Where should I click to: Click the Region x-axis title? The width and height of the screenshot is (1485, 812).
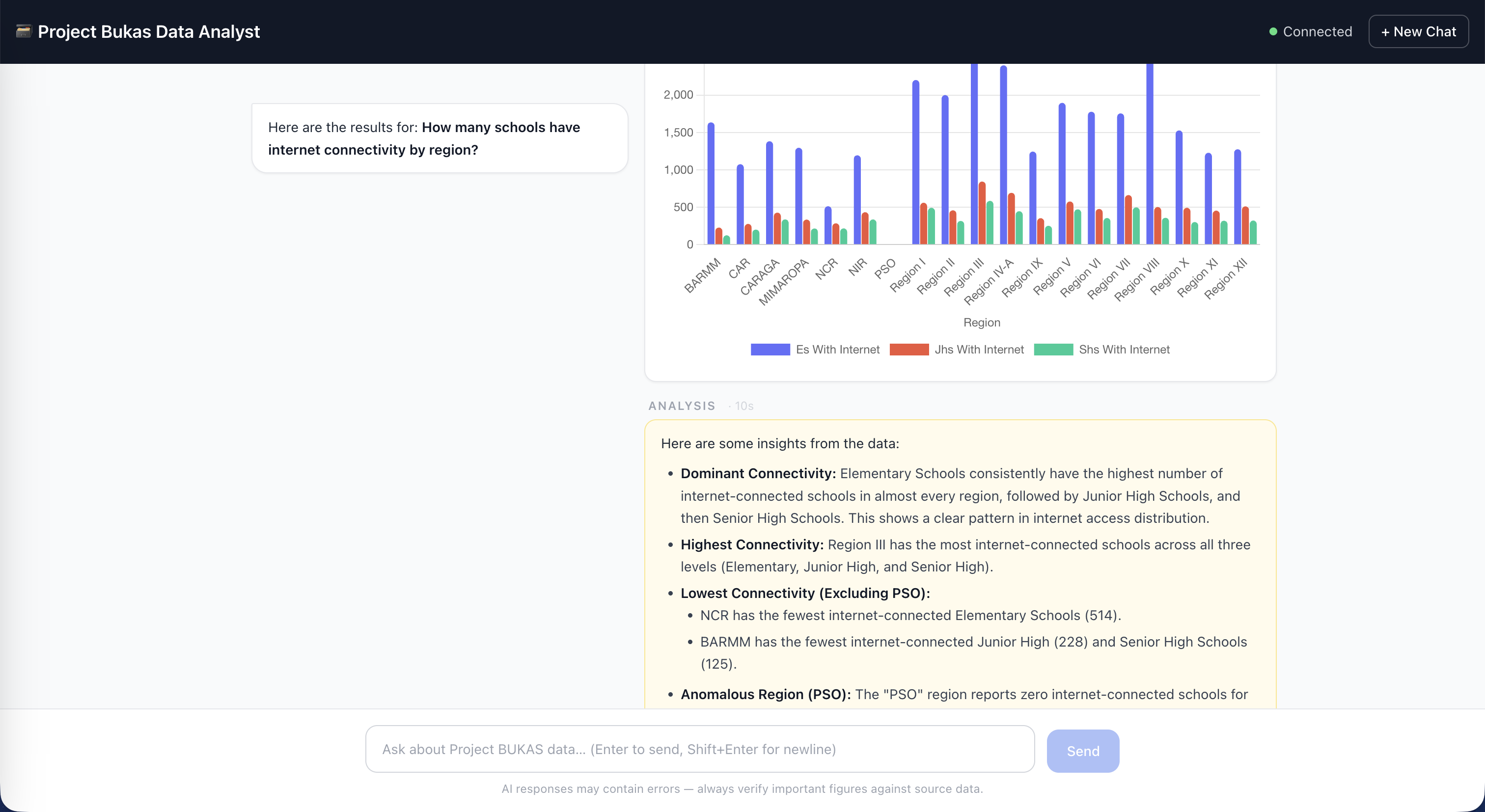982,322
